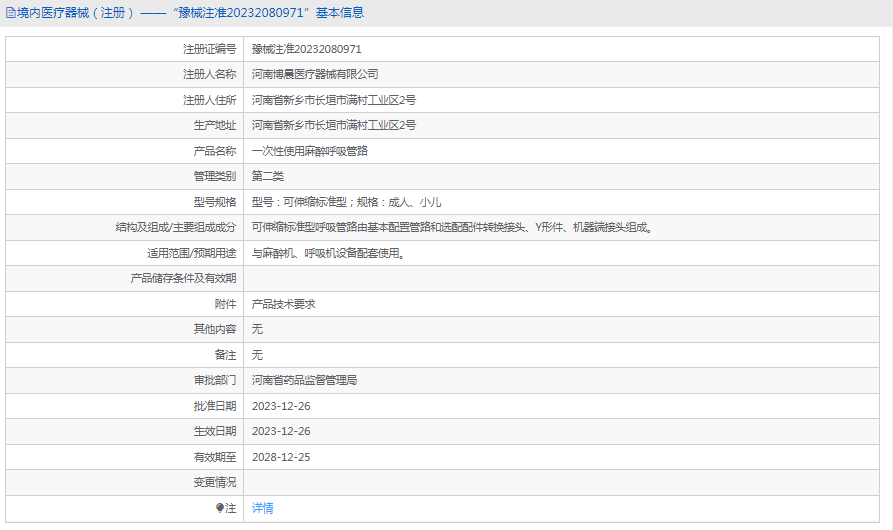Click registrant name 河南博晨医疗器械有限公司
Image resolution: width=893 pixels, height=530 pixels.
pos(315,75)
